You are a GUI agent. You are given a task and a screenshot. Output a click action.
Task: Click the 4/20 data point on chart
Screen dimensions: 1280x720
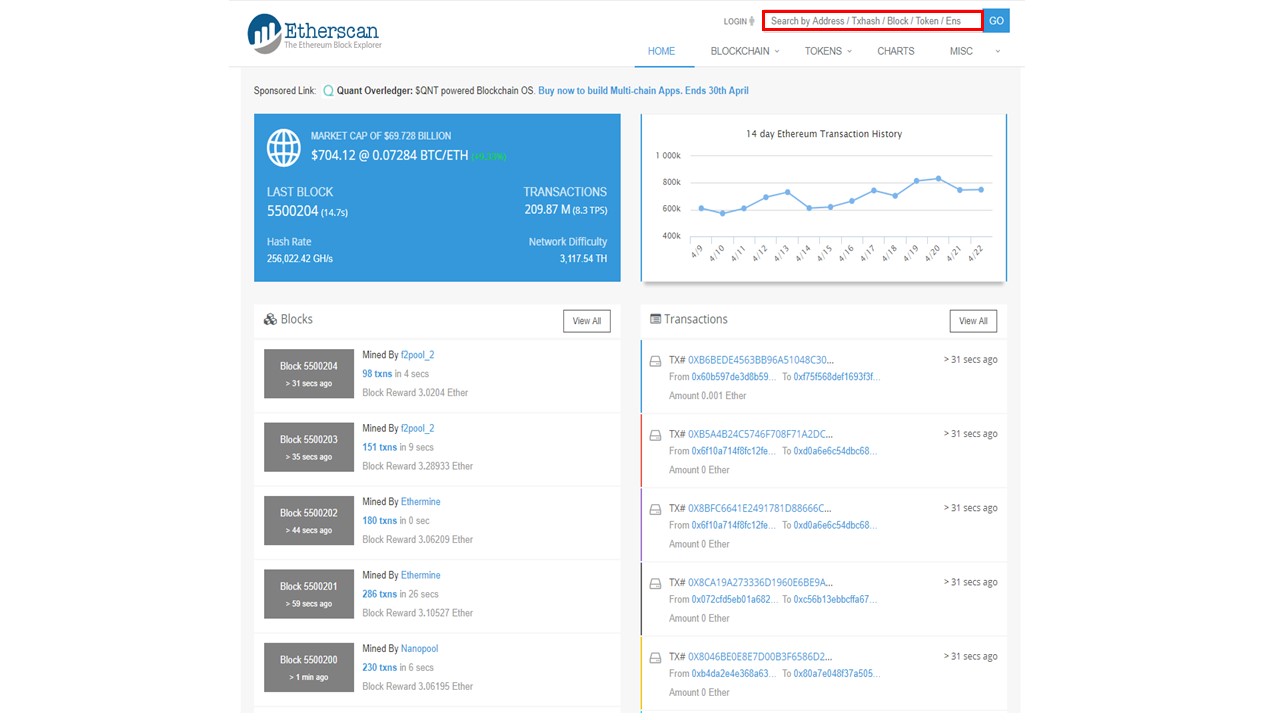[x=938, y=178]
